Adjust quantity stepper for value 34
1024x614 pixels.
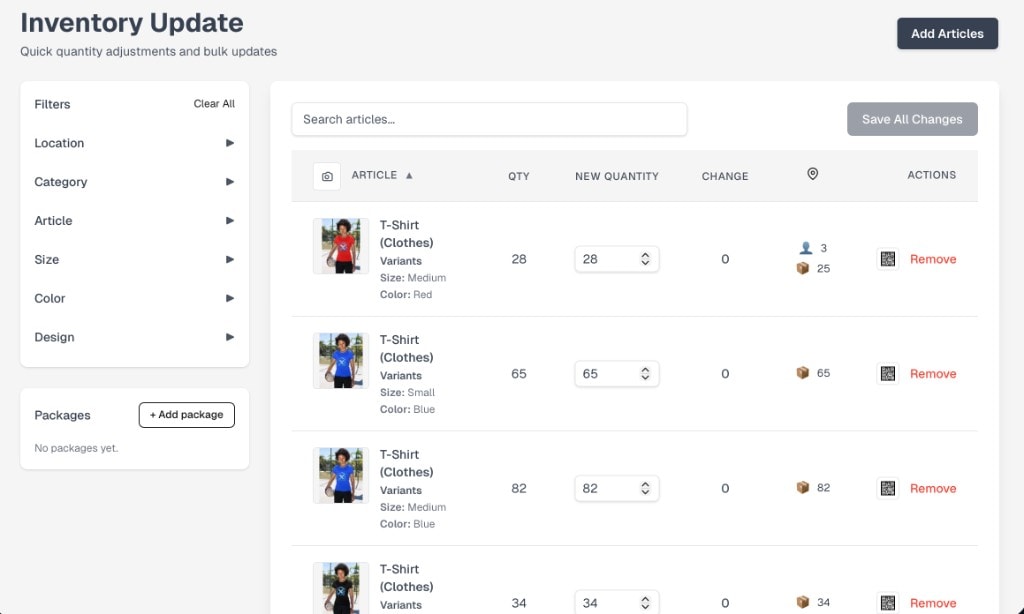tap(645, 603)
